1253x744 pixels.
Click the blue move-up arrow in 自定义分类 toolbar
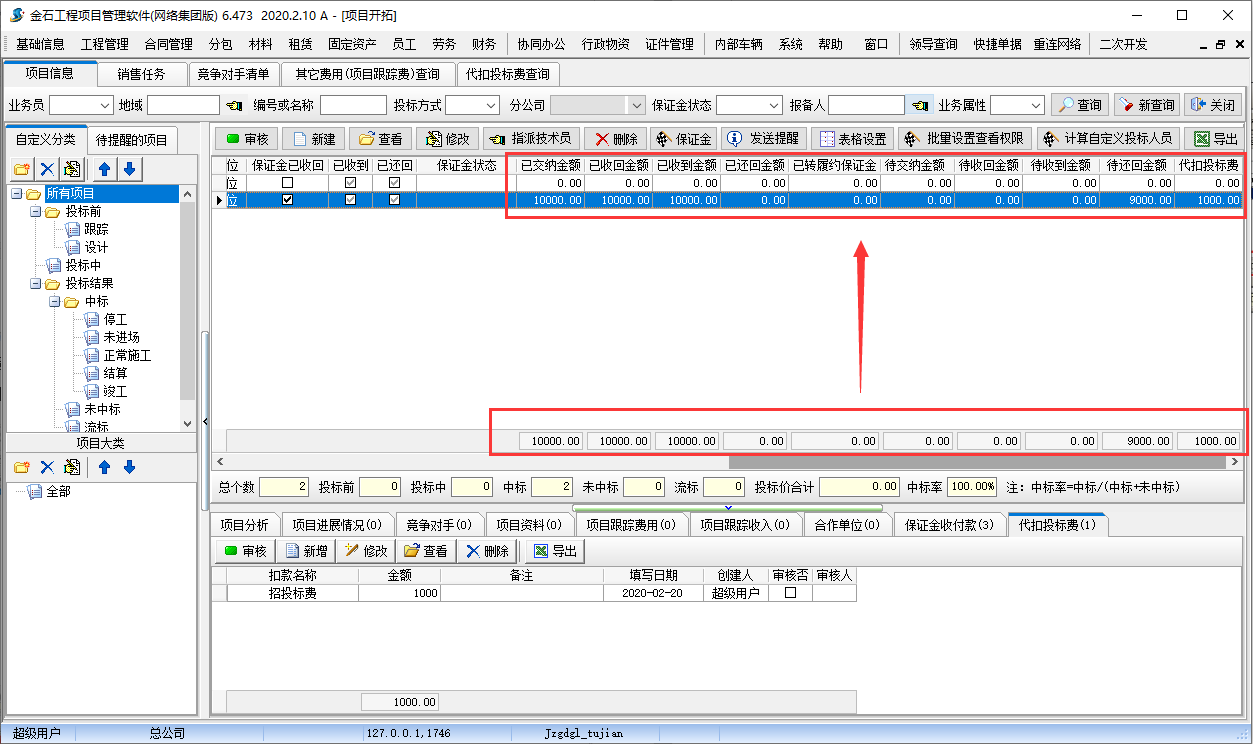102,169
